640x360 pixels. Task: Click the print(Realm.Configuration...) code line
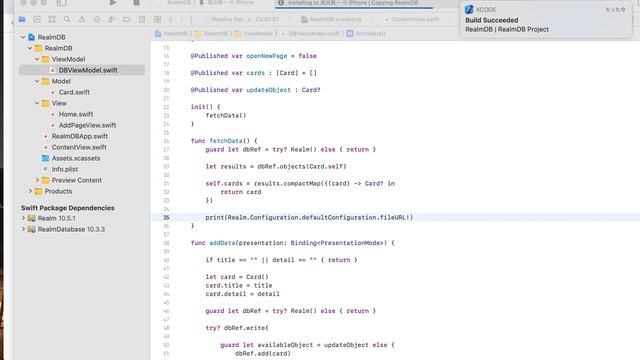(309, 218)
